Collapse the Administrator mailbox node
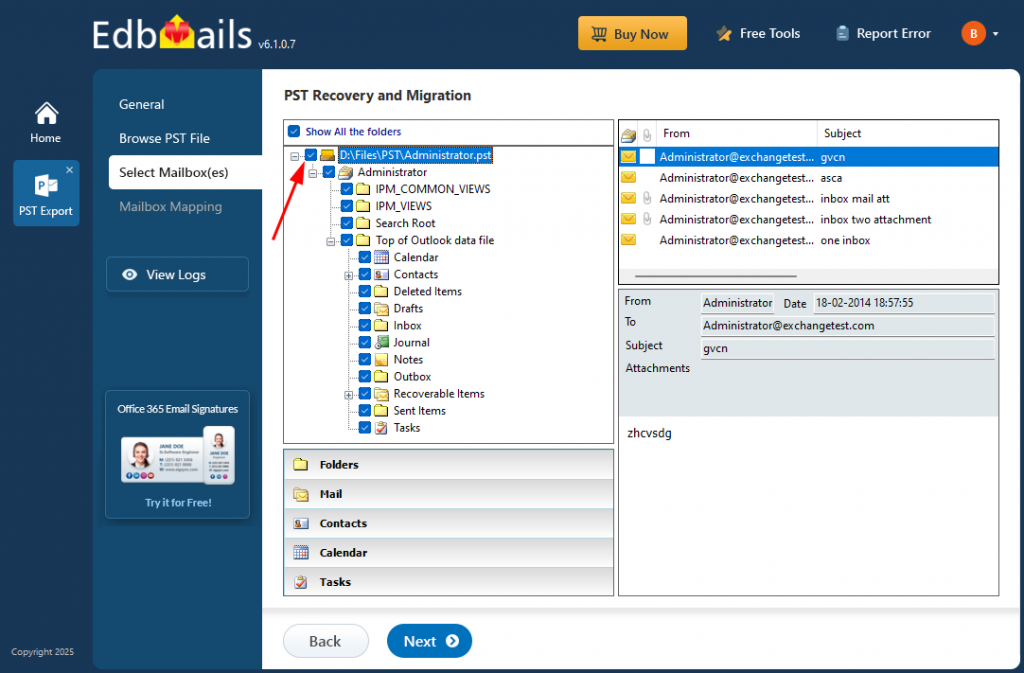The image size is (1024, 673). (313, 173)
